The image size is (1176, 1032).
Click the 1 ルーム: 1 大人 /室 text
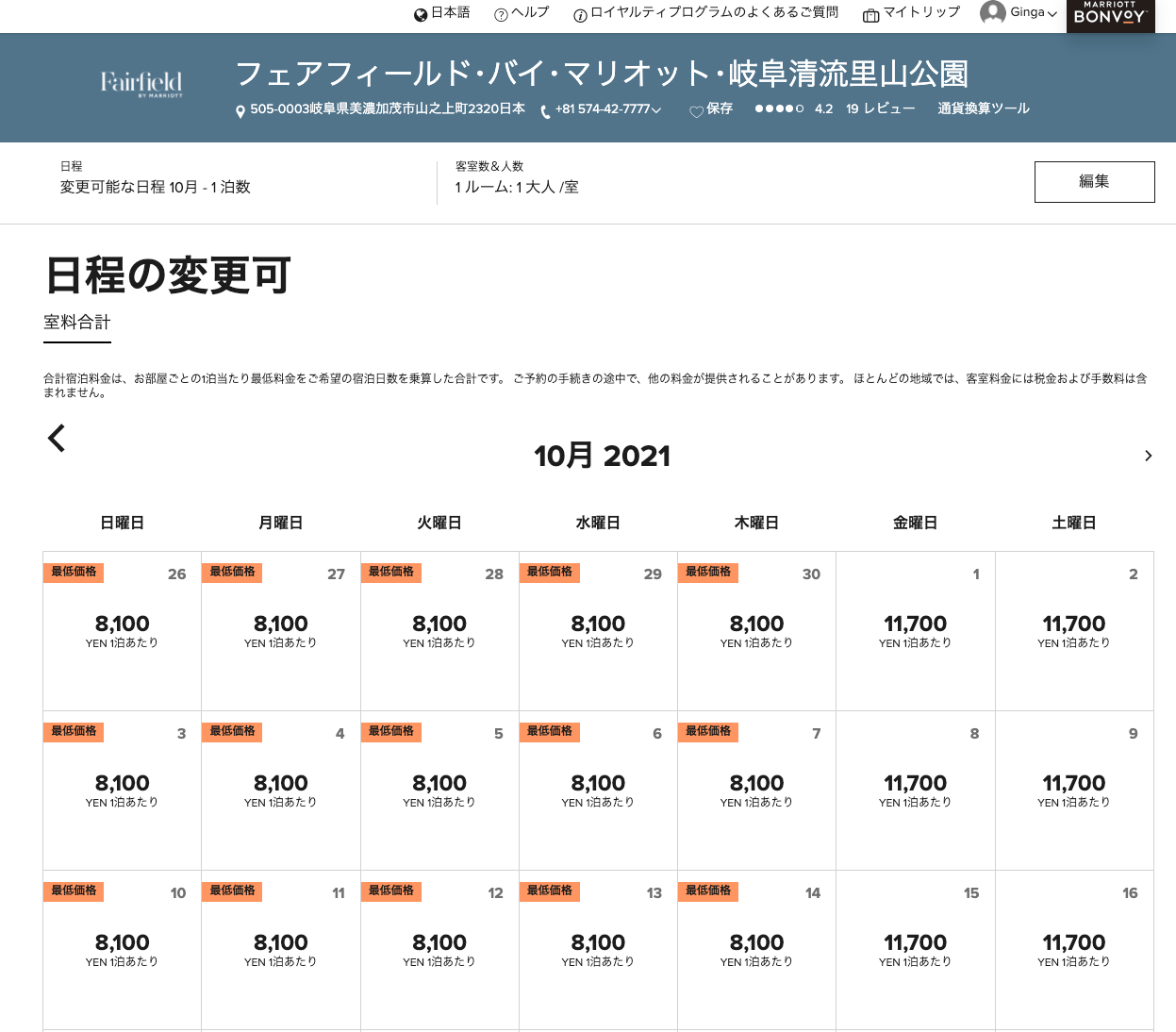pos(517,187)
